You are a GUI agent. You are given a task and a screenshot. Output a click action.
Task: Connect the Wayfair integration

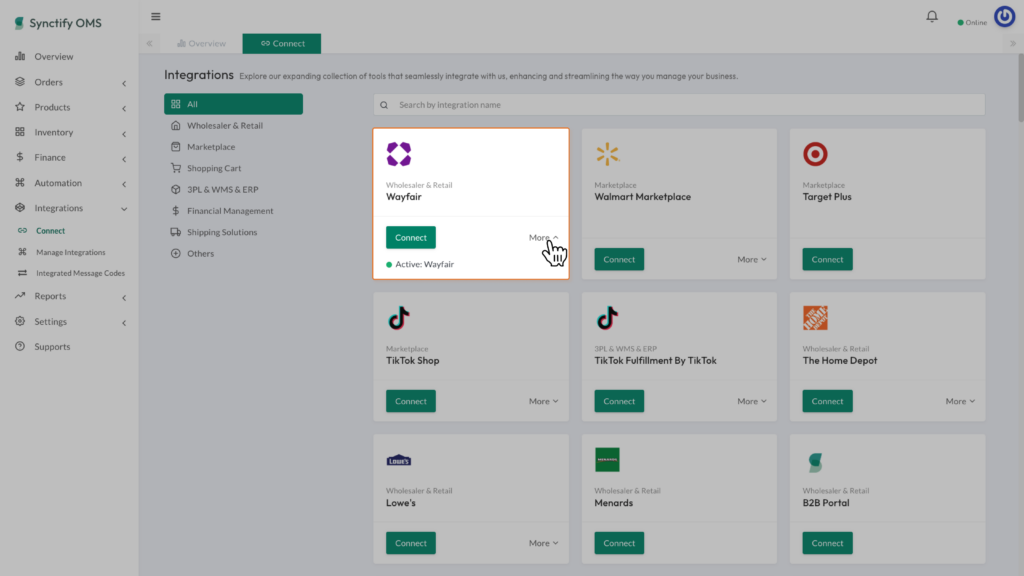point(411,238)
